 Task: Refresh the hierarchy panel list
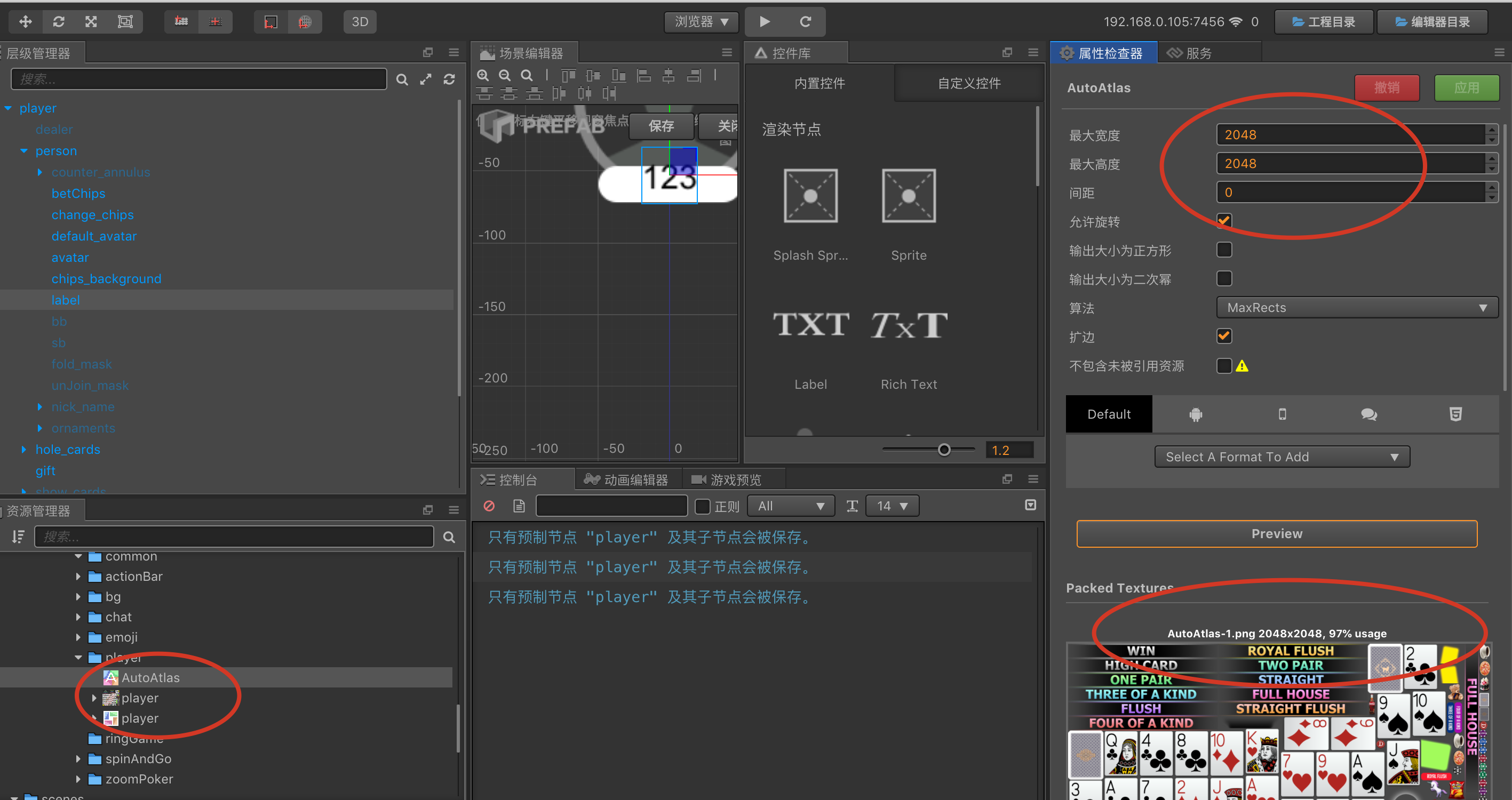click(x=449, y=79)
